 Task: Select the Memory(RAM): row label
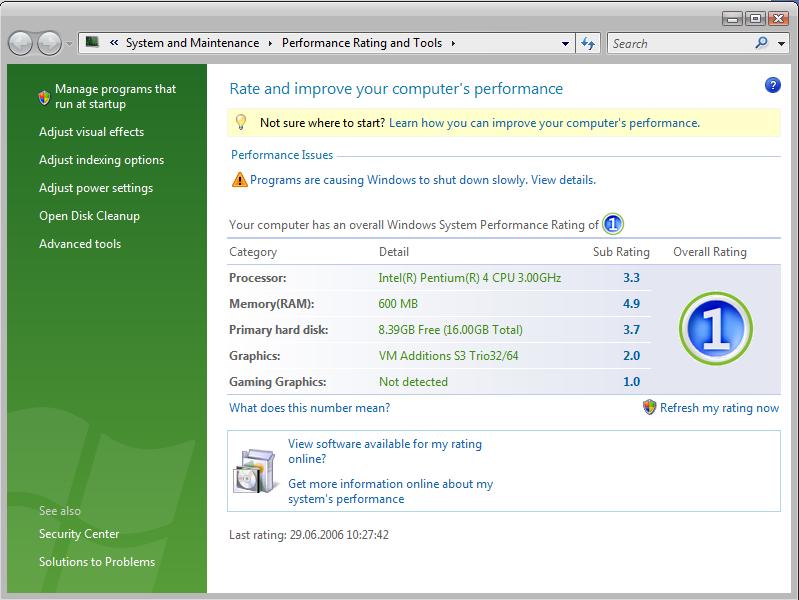(272, 304)
